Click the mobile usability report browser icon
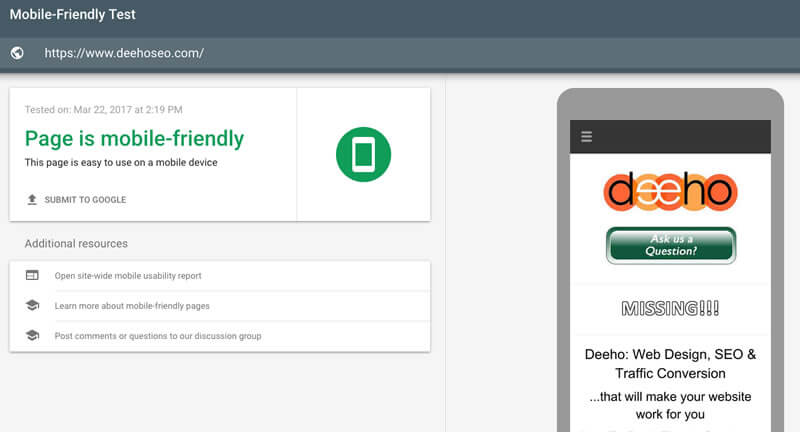The height and width of the screenshot is (432, 800). 32,275
